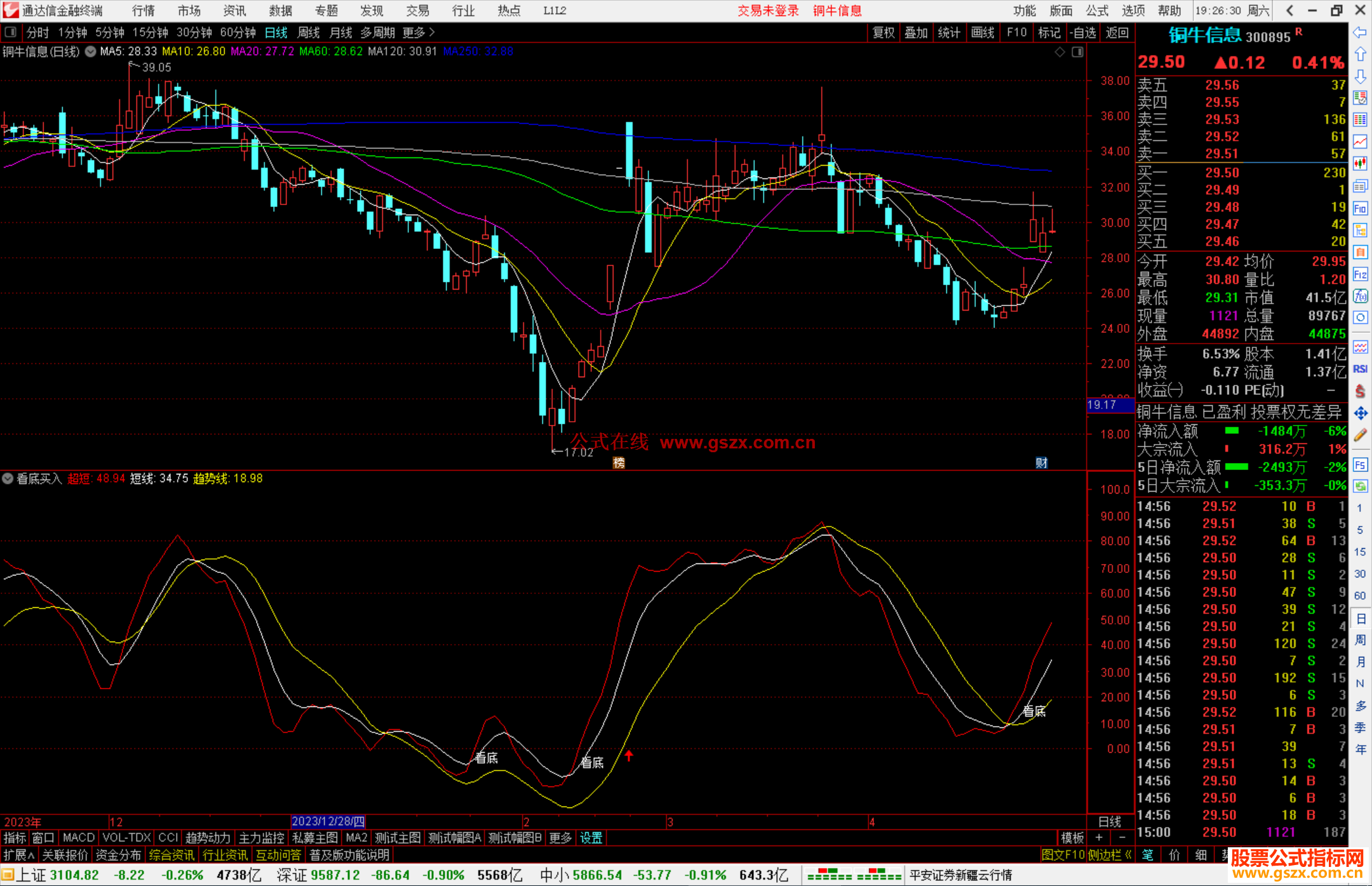This screenshot has height=886, width=1372.
Task: Open the f(x) formula icon
Action: pos(1360,296)
